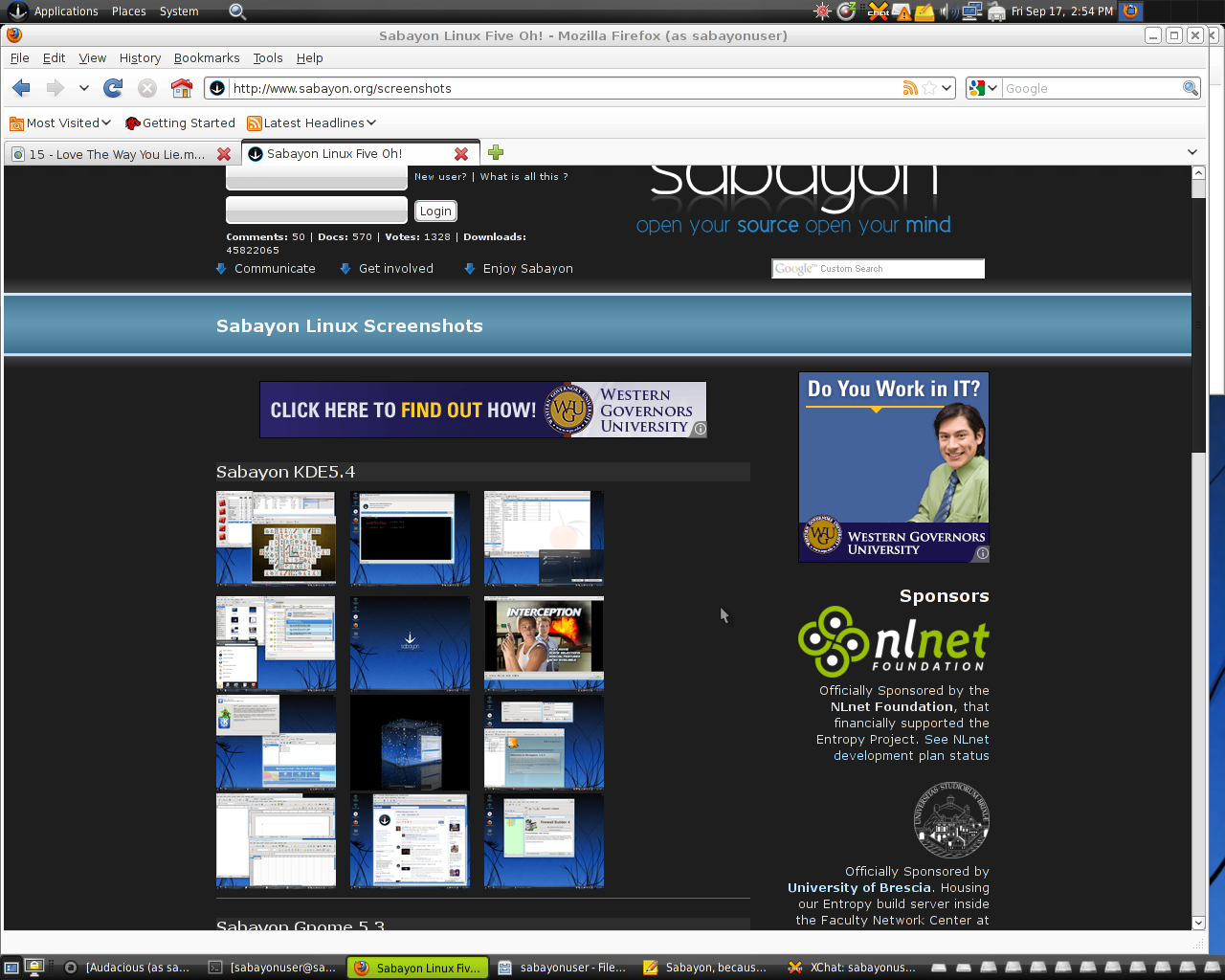Close the 'Sabayon Linux Five Oh!' tab
This screenshot has height=980, width=1225.
click(461, 154)
